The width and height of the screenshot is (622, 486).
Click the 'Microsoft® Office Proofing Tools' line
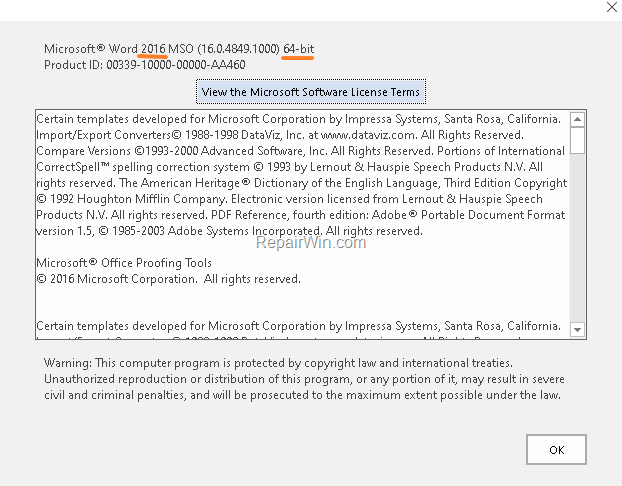[124, 263]
